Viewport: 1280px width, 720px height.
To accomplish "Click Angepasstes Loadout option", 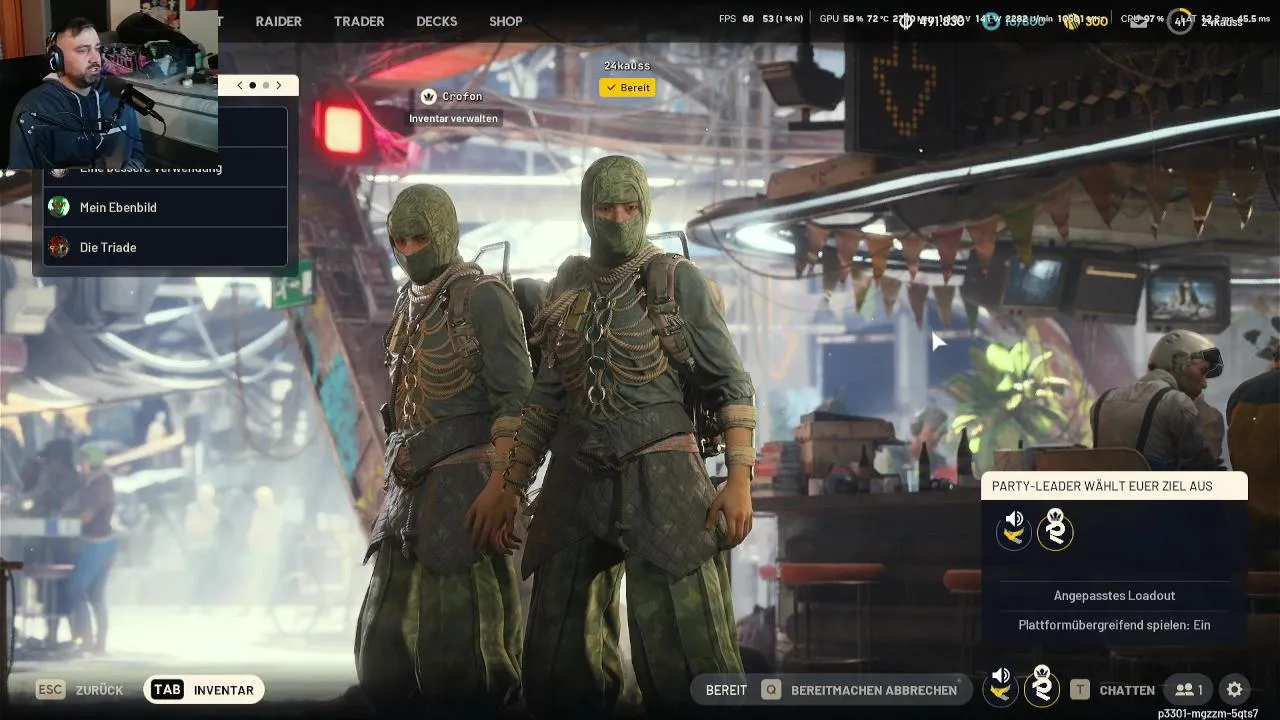I will tap(1114, 596).
